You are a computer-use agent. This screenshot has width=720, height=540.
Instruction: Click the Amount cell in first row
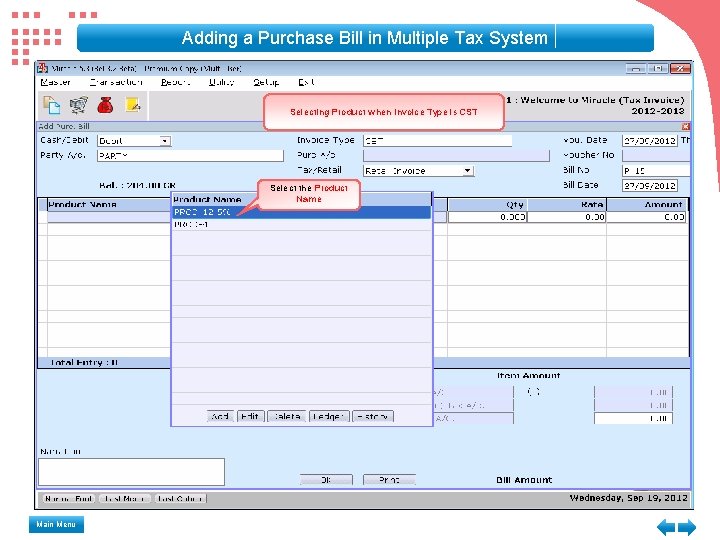(646, 217)
